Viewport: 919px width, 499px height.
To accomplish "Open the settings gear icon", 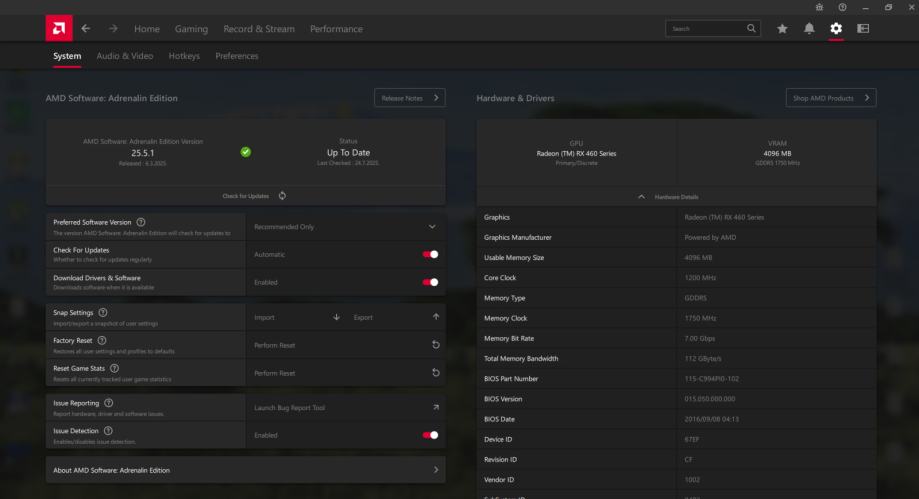I will coord(836,28).
